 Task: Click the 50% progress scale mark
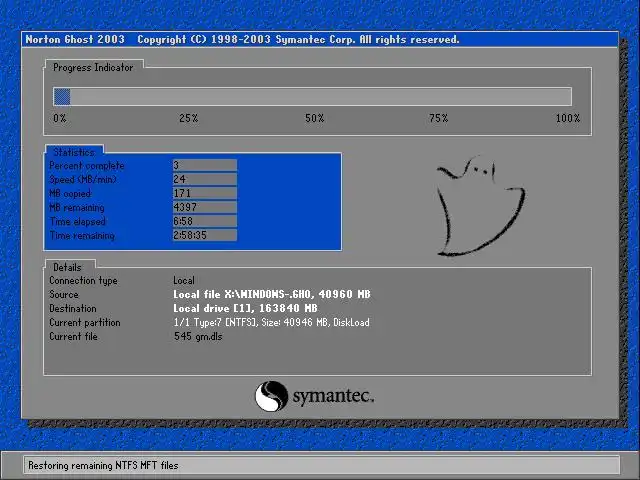[x=315, y=118]
